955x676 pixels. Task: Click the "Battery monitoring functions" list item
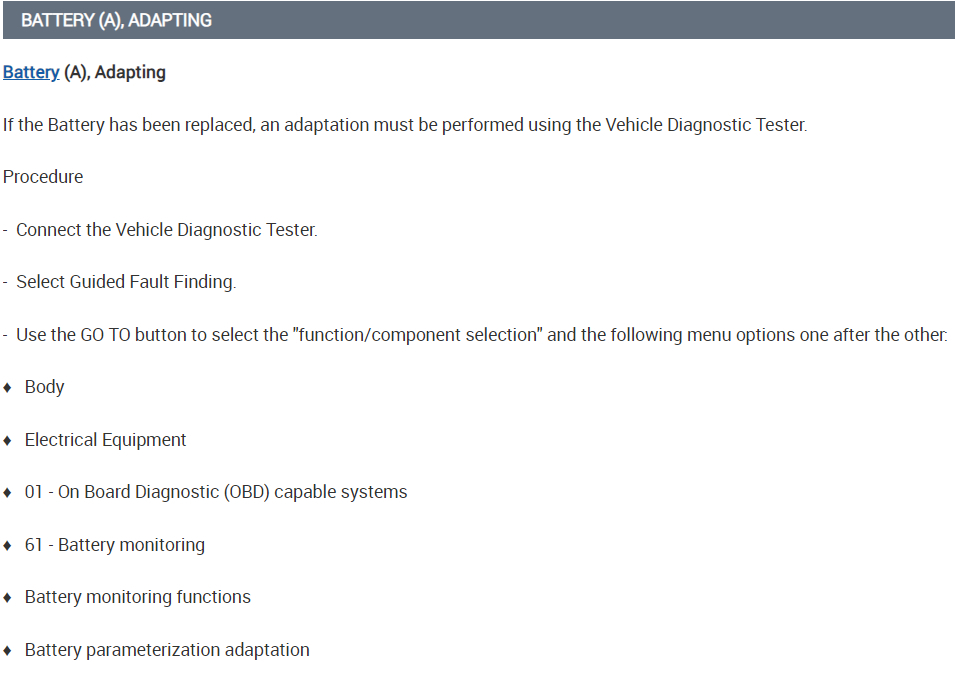coord(138,597)
